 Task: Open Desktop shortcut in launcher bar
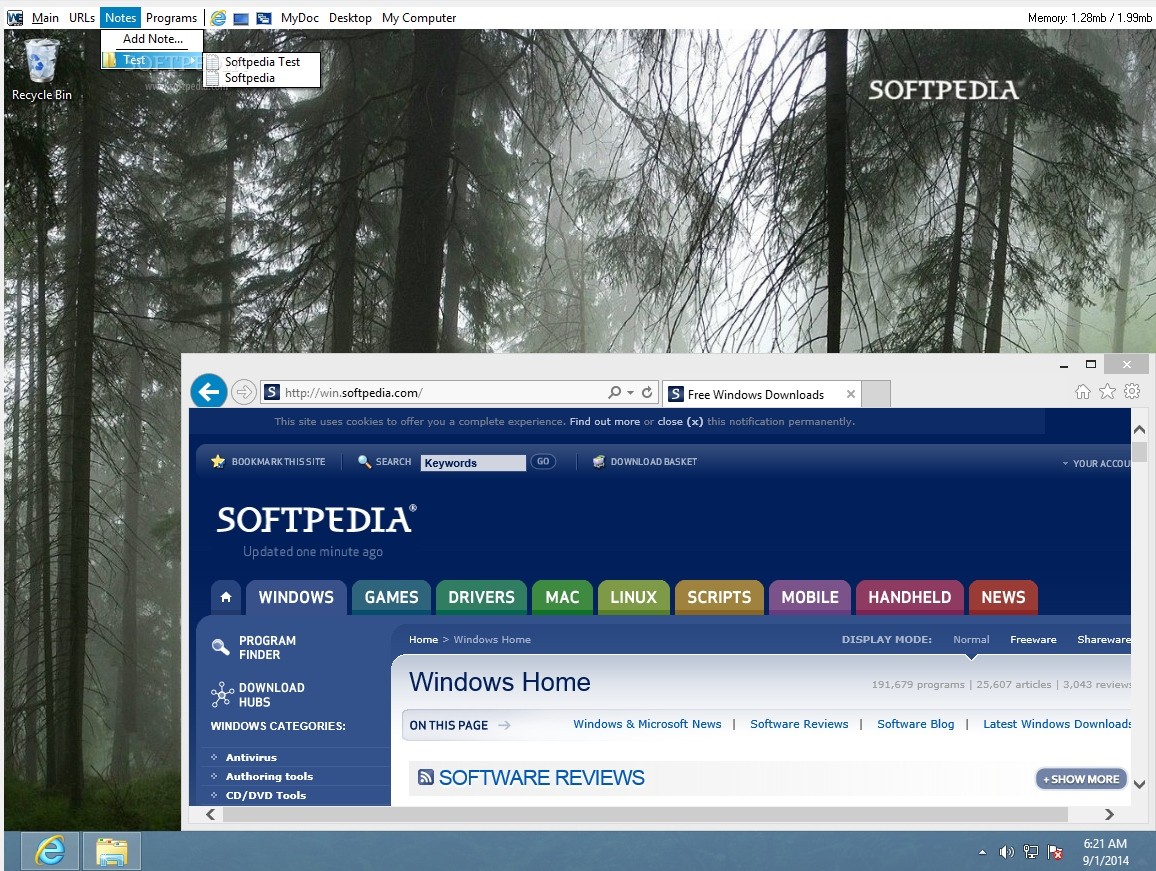click(350, 18)
